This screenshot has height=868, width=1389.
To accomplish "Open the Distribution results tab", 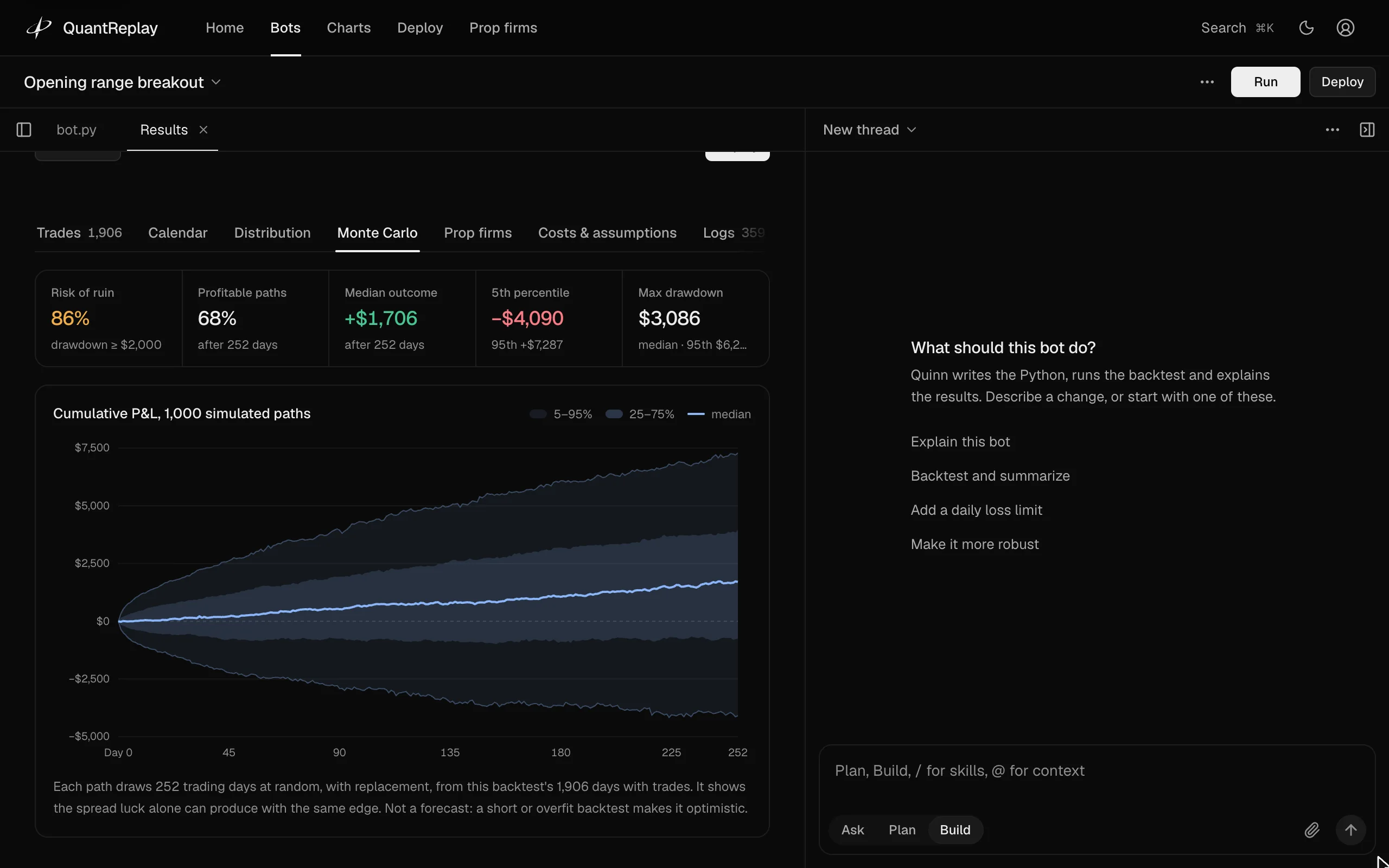I will pyautogui.click(x=272, y=233).
